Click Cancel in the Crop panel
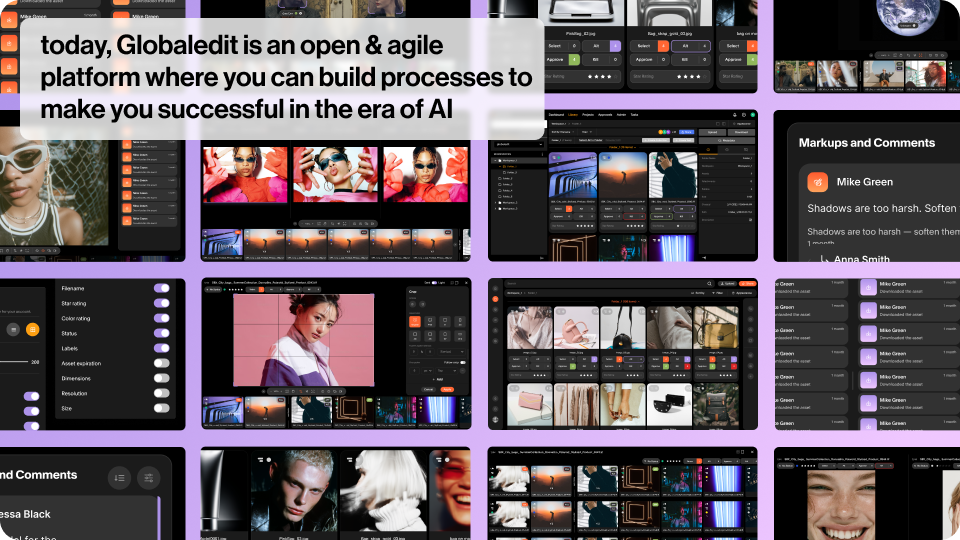960x540 pixels. click(x=427, y=389)
